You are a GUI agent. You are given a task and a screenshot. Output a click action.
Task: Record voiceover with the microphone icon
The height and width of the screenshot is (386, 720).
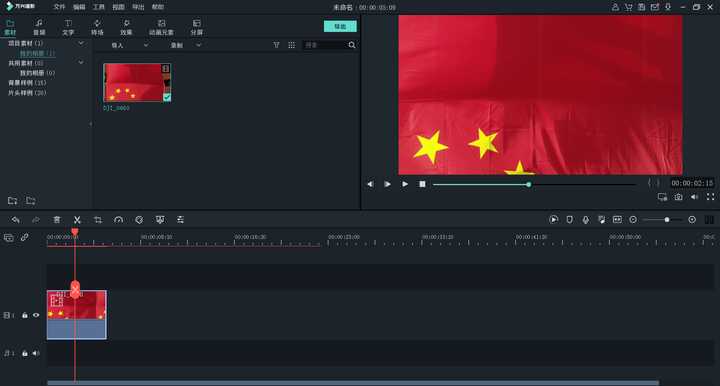(x=585, y=220)
